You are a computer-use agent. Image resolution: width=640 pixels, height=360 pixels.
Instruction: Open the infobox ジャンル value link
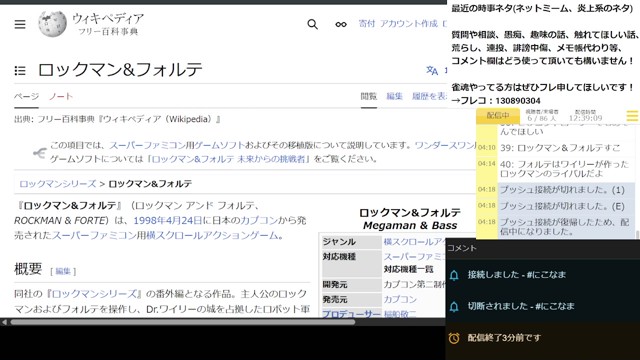[414, 242]
